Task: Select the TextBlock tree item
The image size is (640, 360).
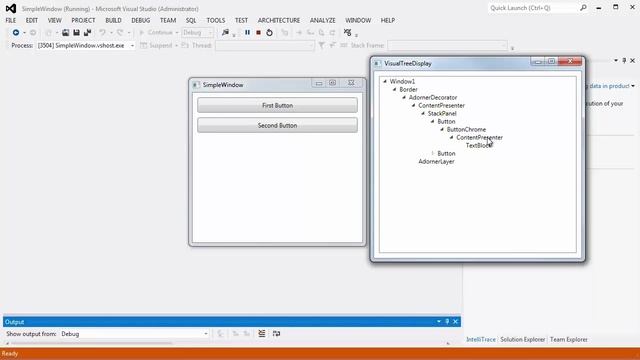Action: coord(479,146)
